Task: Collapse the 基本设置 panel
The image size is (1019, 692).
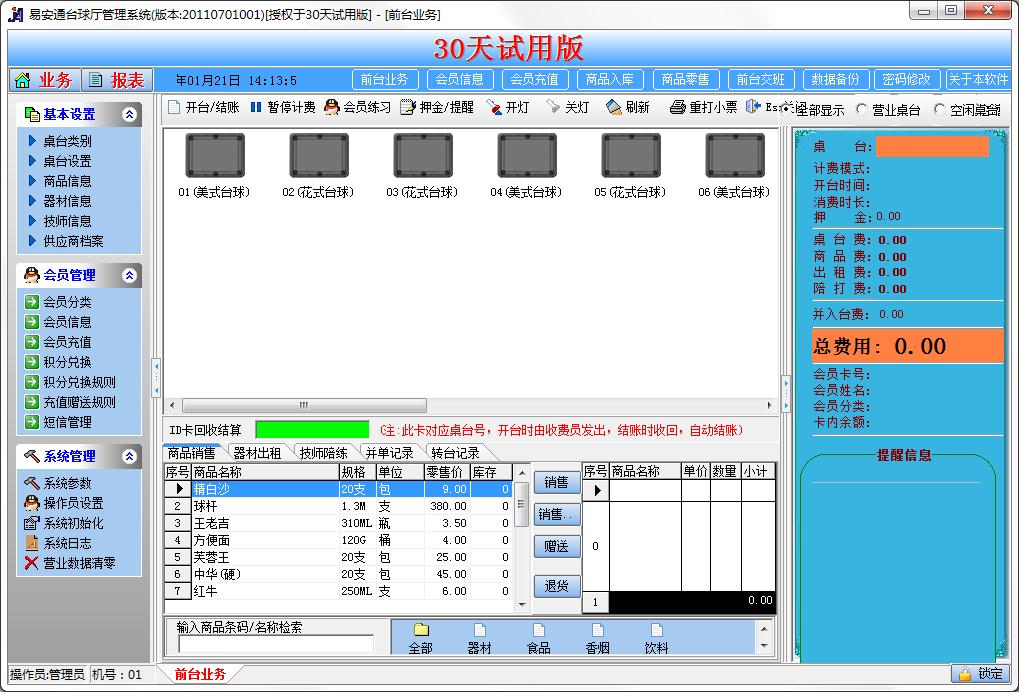Action: (x=129, y=115)
